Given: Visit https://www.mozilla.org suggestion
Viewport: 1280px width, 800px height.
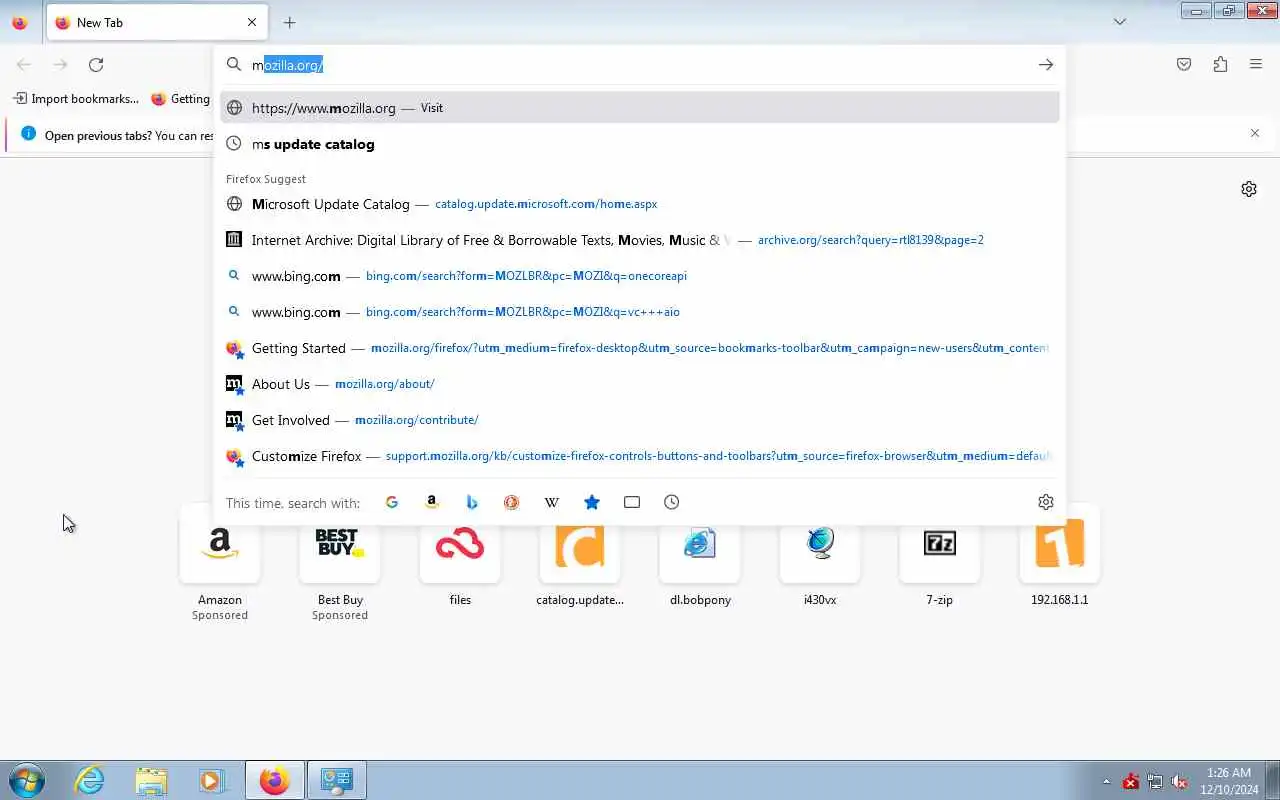Looking at the screenshot, I should pyautogui.click(x=640, y=108).
